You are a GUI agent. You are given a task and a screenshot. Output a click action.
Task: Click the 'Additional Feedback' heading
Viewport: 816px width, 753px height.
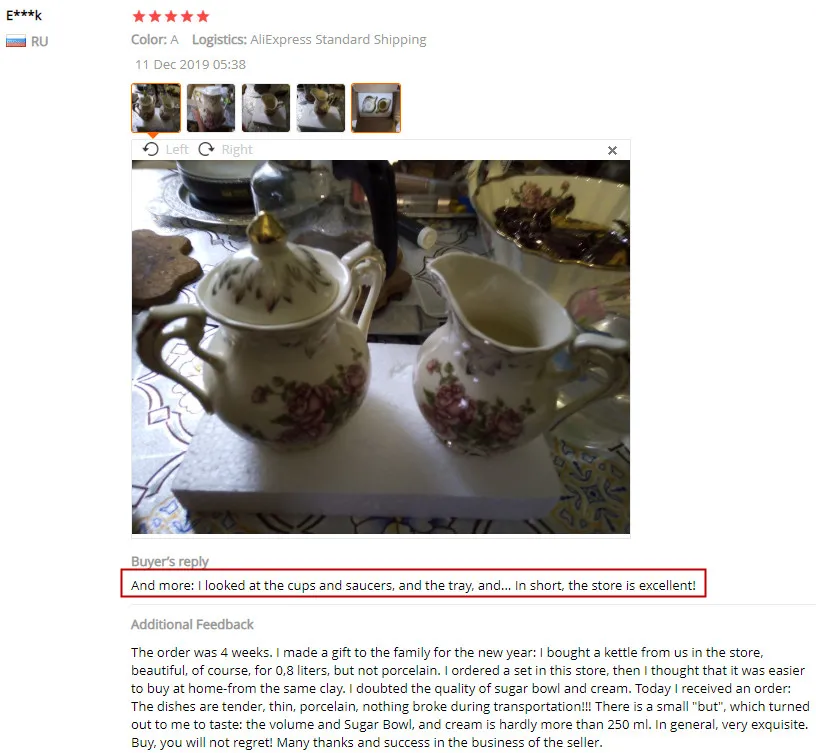[x=192, y=624]
